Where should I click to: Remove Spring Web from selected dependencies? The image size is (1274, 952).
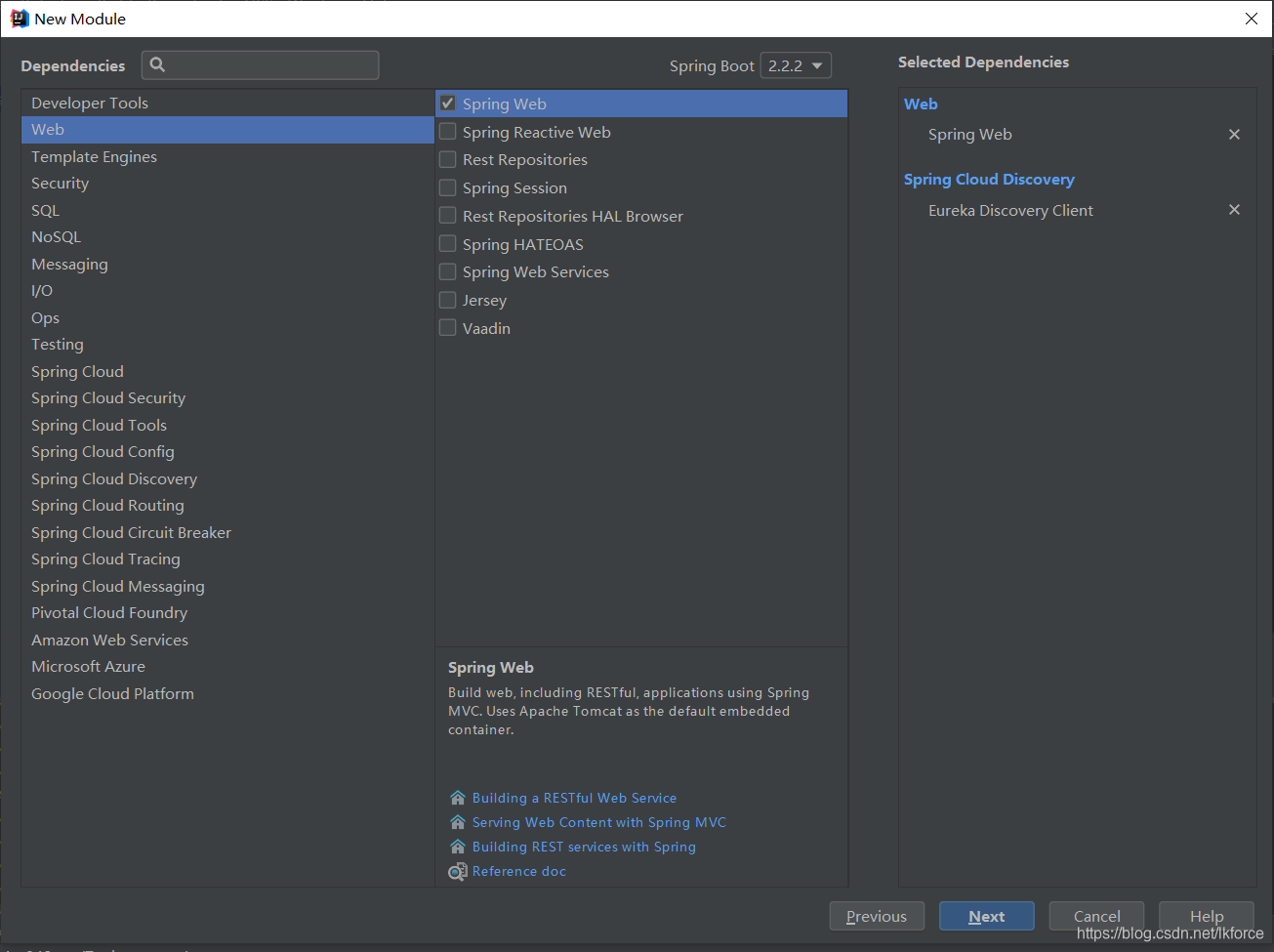tap(1234, 134)
